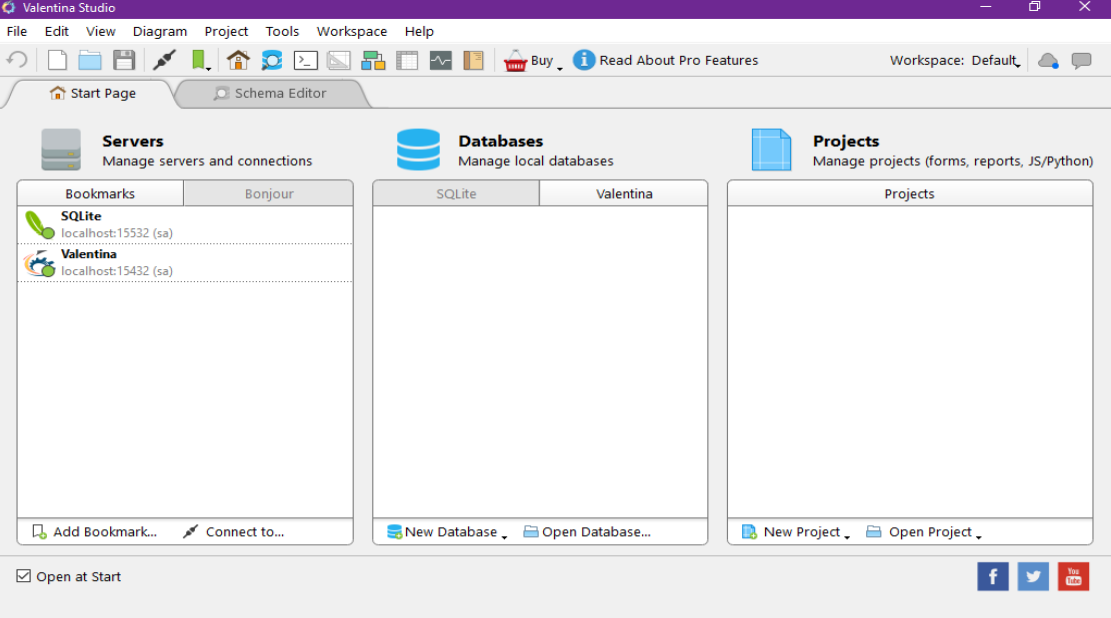Open the Workspace menu
This screenshot has width=1111, height=618.
tap(351, 31)
